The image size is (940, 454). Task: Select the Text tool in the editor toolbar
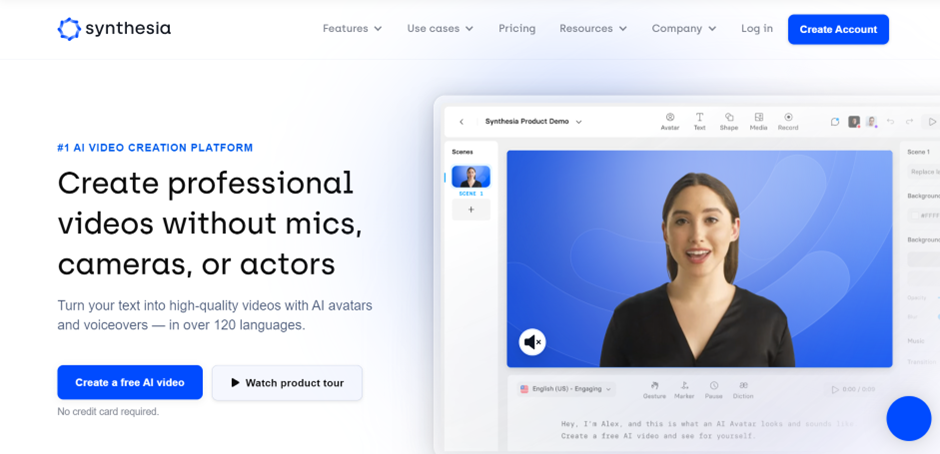[x=699, y=121]
